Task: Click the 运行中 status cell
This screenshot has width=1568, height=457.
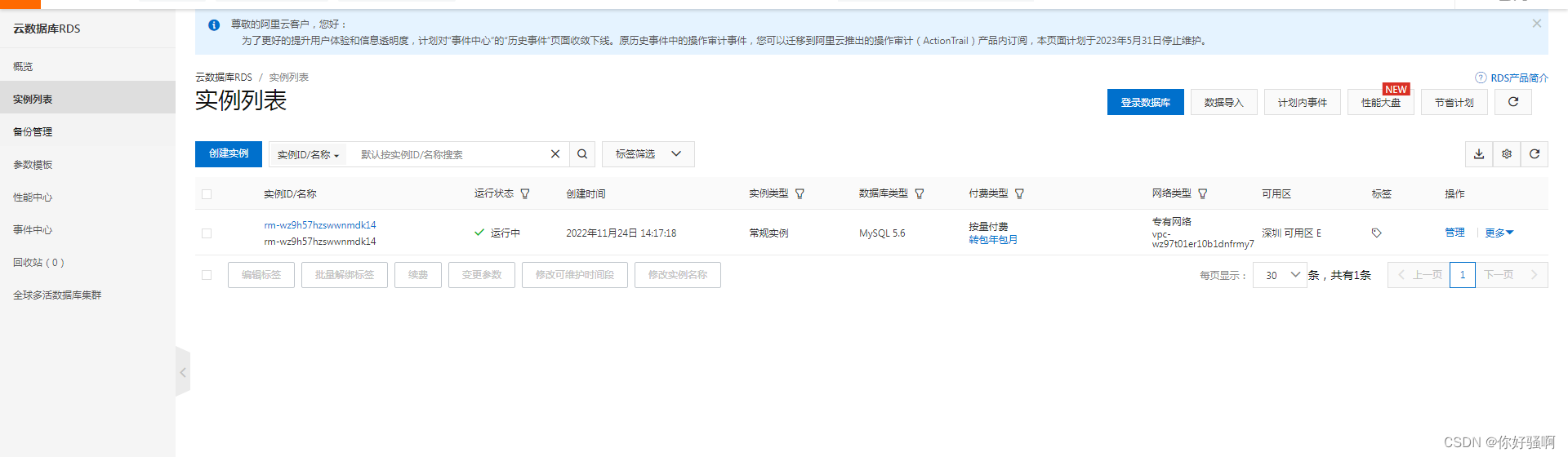Action: 497,233
